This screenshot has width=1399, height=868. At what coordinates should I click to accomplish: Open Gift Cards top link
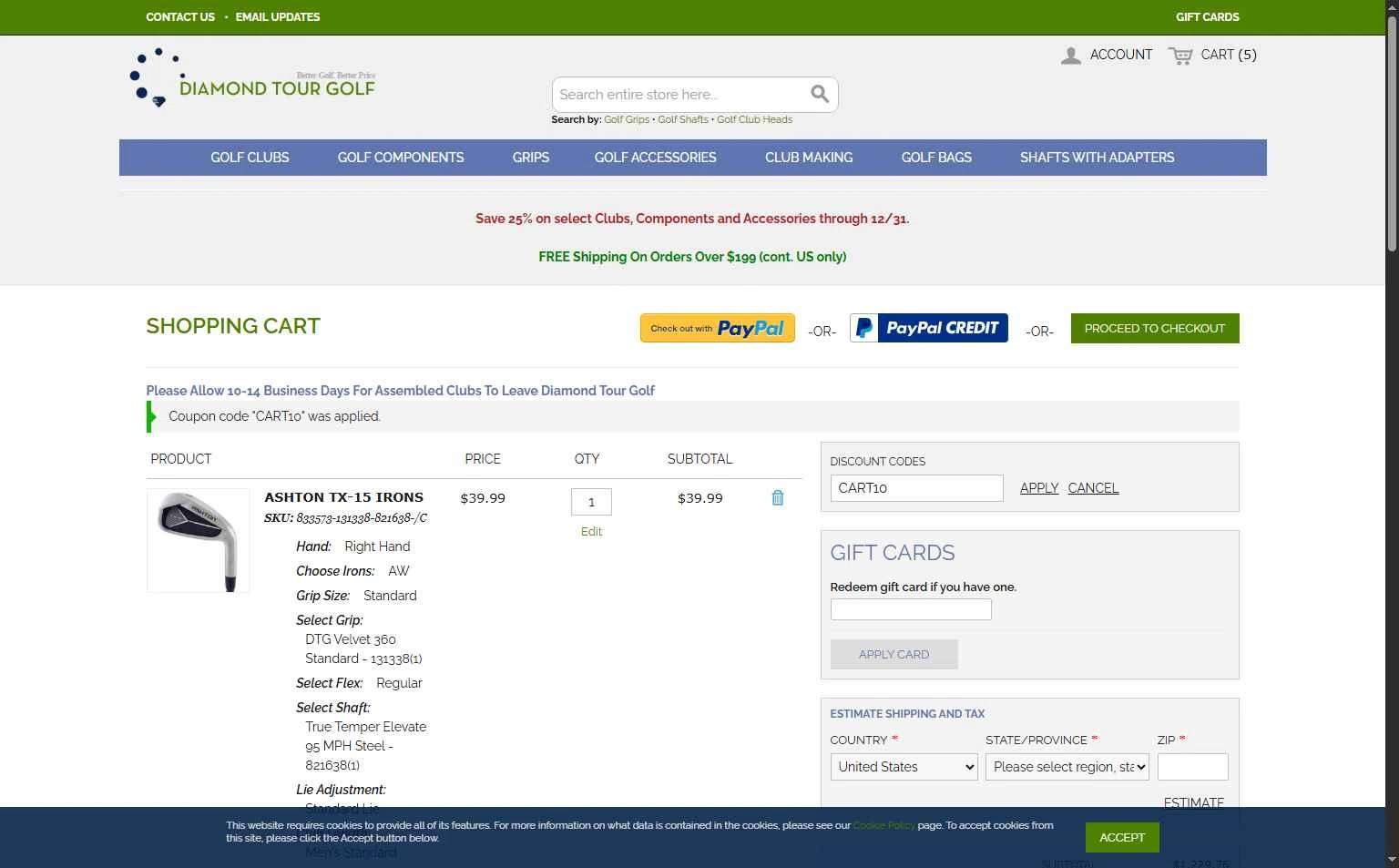pyautogui.click(x=1208, y=16)
